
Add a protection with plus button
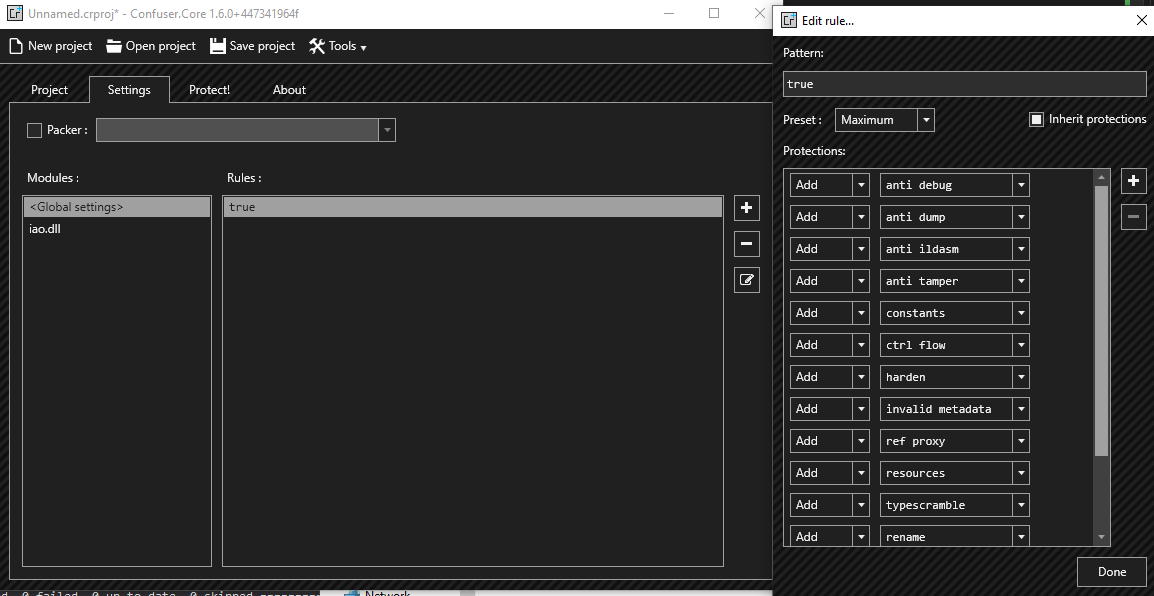(1133, 181)
